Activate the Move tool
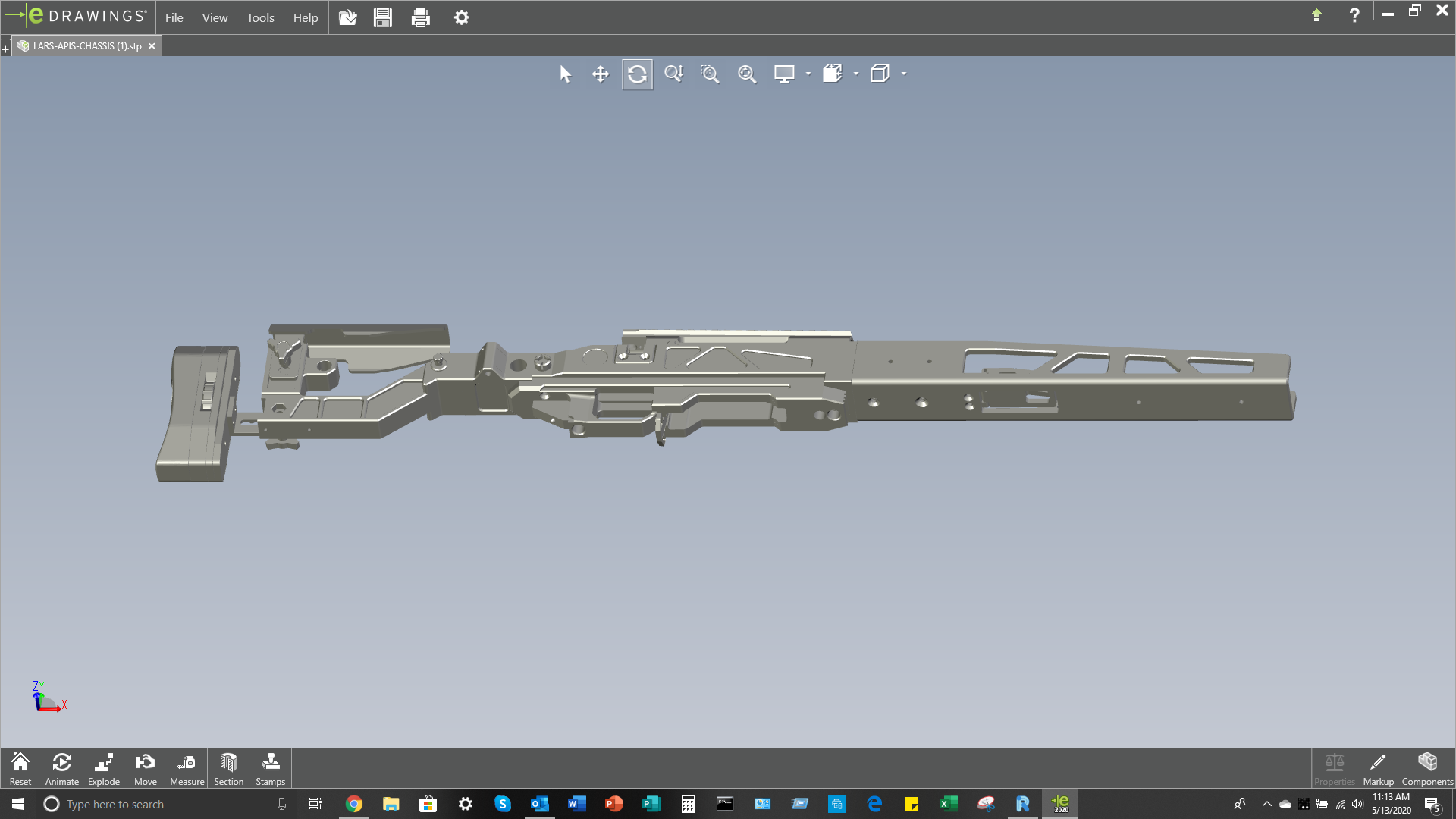Screen dimensions: 1456x819 click(146, 768)
